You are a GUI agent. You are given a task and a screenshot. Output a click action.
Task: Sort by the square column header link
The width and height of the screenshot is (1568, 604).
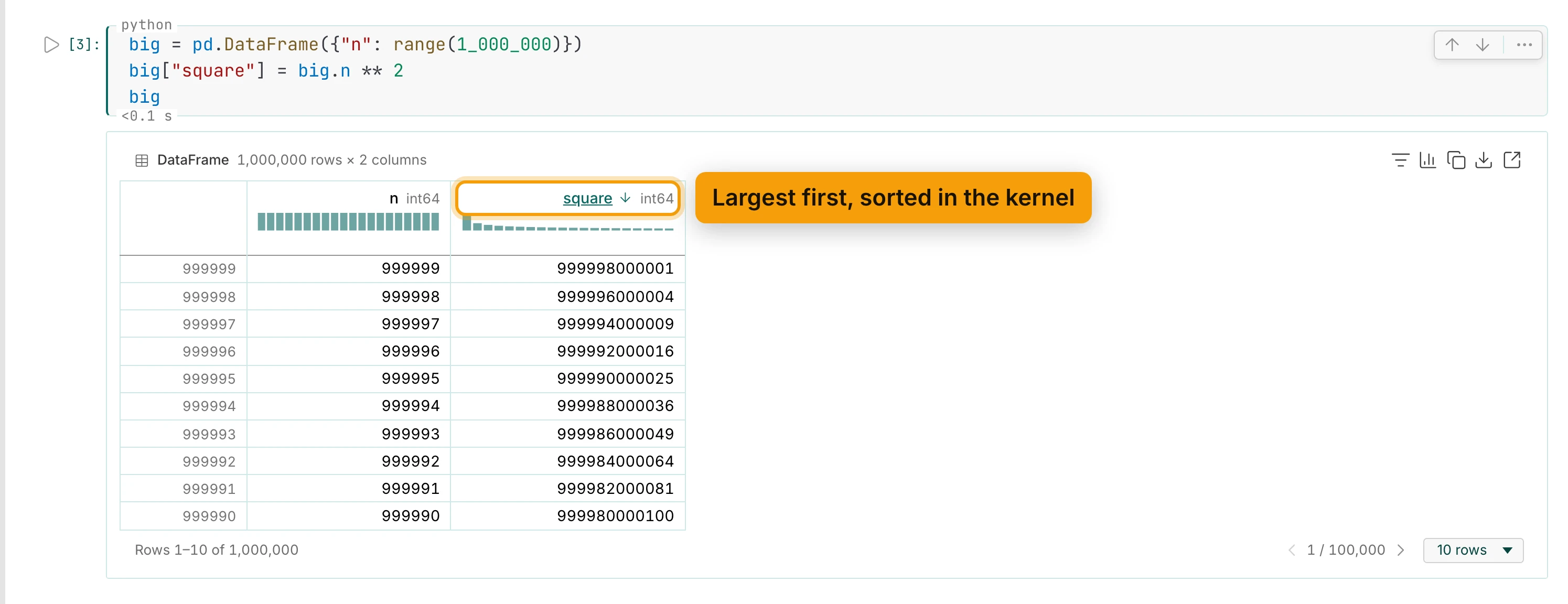587,199
